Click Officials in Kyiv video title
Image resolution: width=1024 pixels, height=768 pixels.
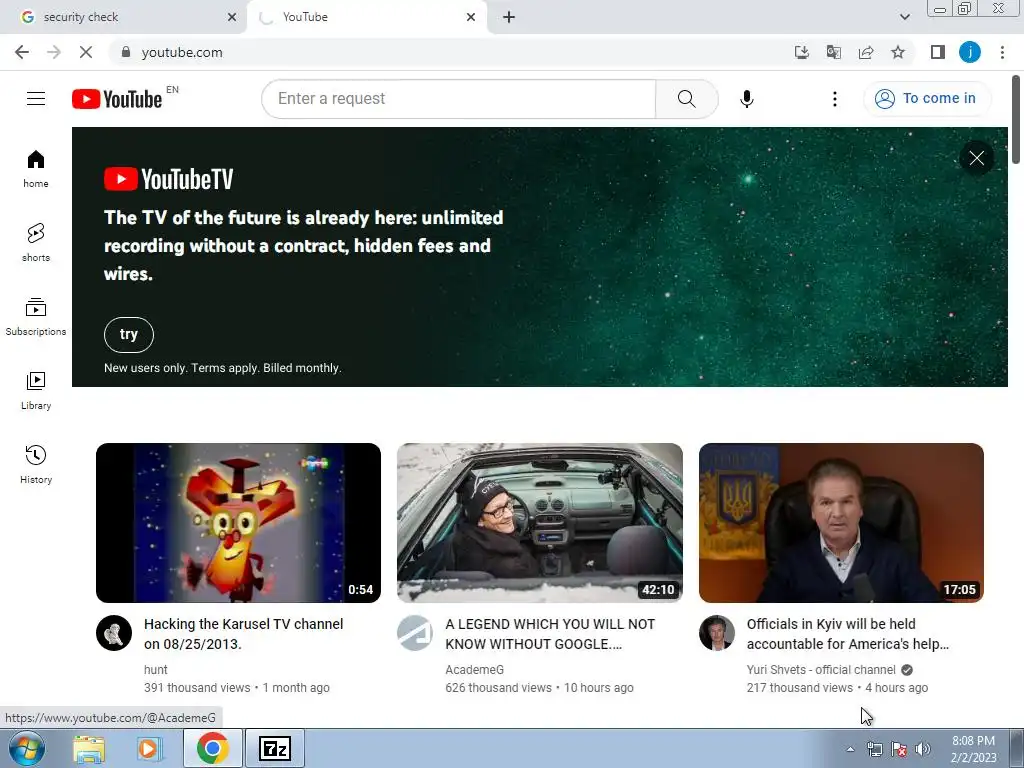(x=848, y=633)
